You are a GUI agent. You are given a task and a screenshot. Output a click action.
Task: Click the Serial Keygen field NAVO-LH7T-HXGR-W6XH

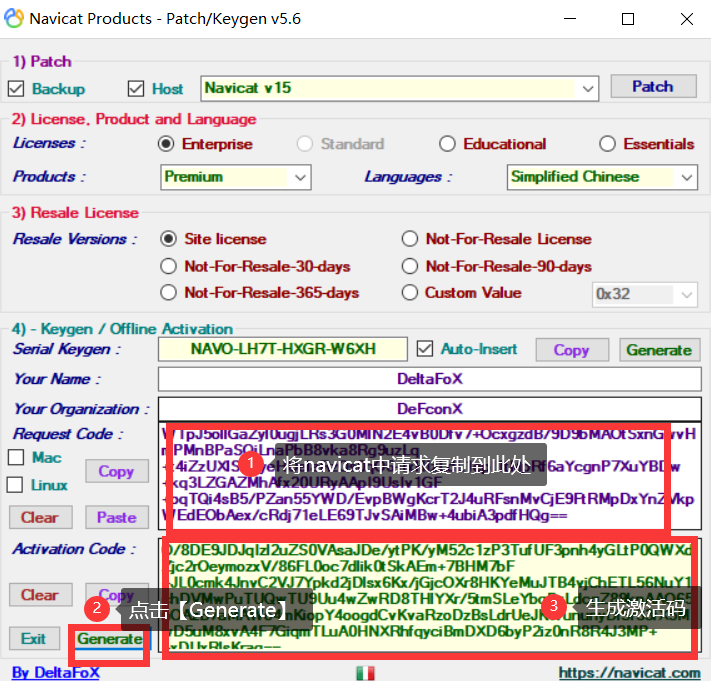pyautogui.click(x=283, y=349)
